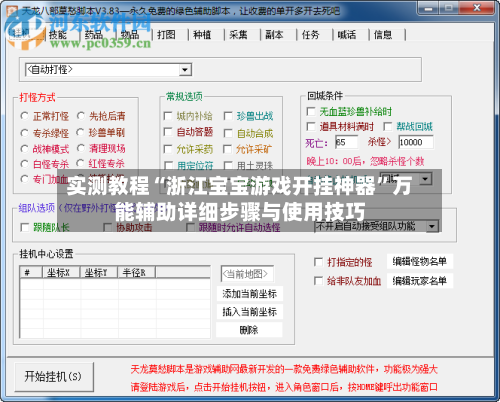Viewport: 500px width, 402px height.
Task: Choose the 红怪专杀 radio option
Action: [x=80, y=163]
